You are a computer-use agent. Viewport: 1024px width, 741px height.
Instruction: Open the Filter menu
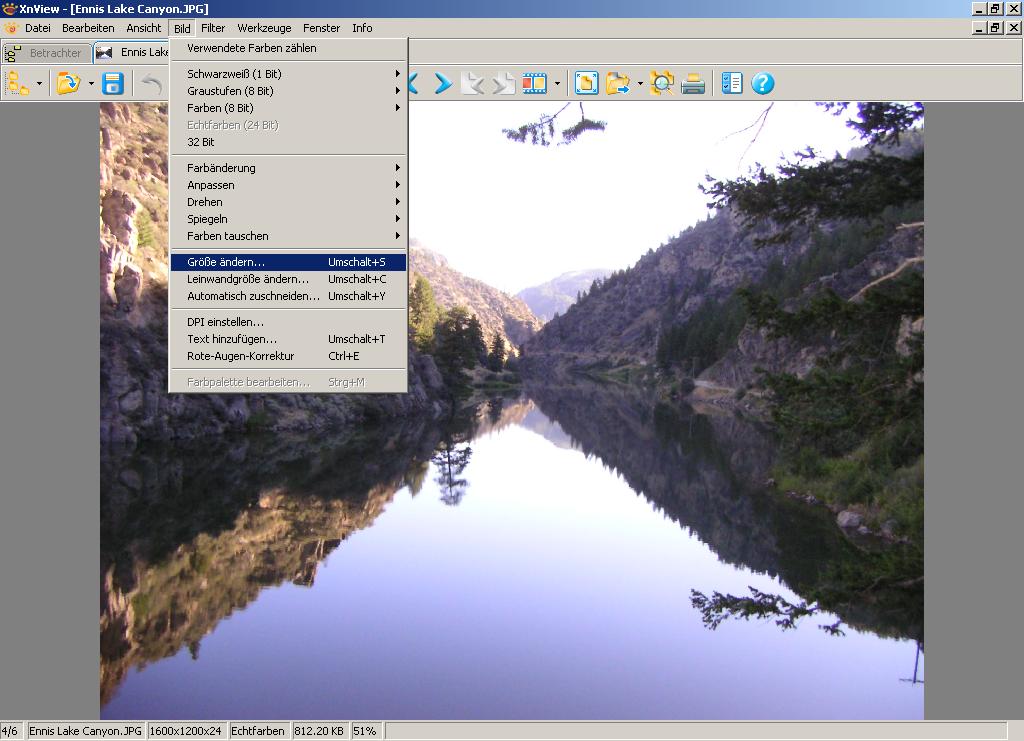[x=213, y=28]
